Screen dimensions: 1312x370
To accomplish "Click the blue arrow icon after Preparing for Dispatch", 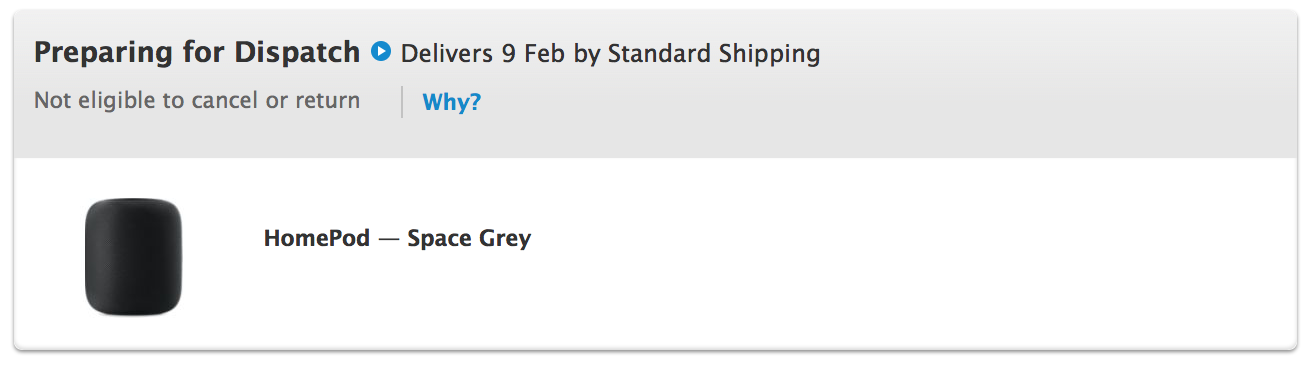I will (380, 51).
